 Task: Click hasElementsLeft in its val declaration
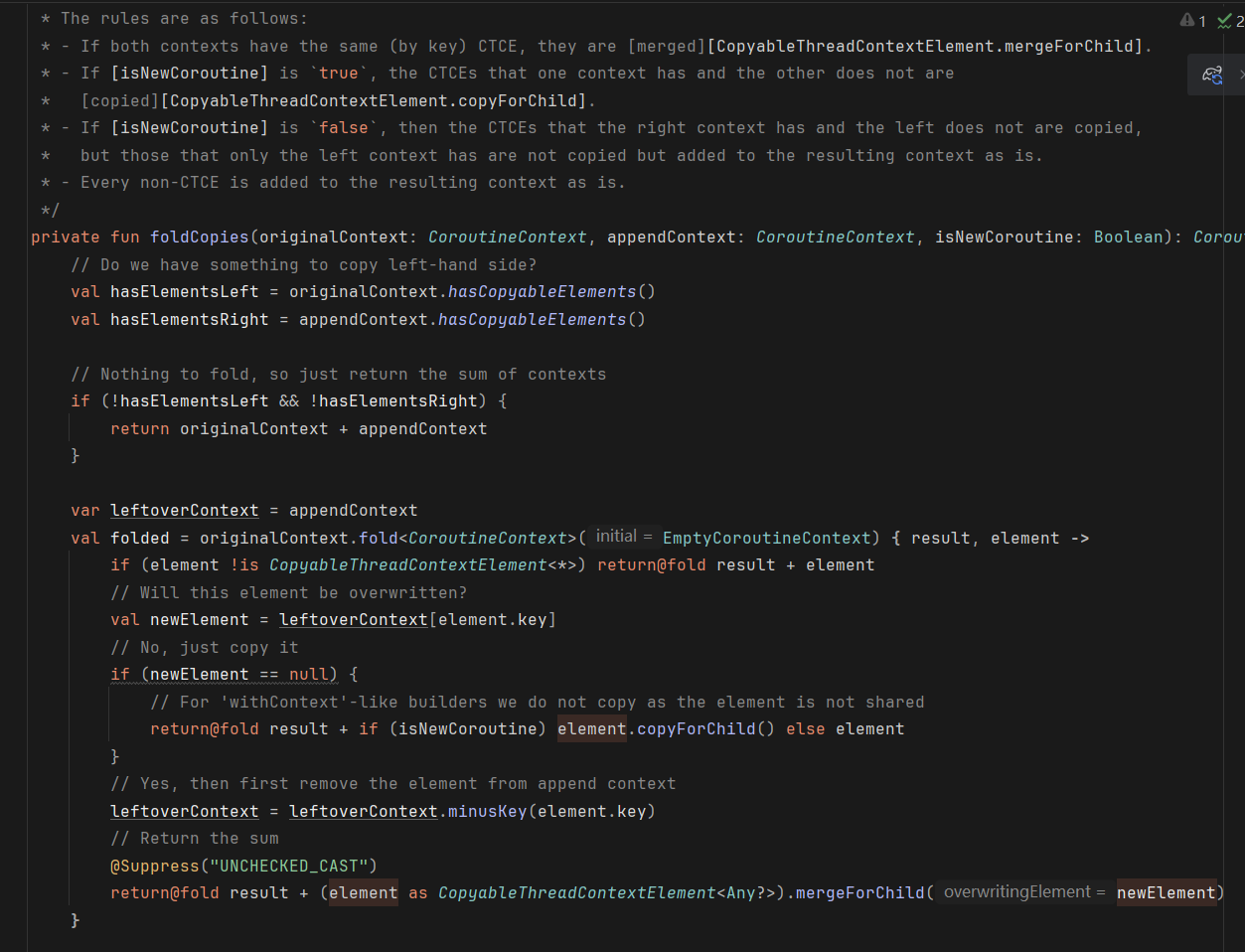coord(184,291)
